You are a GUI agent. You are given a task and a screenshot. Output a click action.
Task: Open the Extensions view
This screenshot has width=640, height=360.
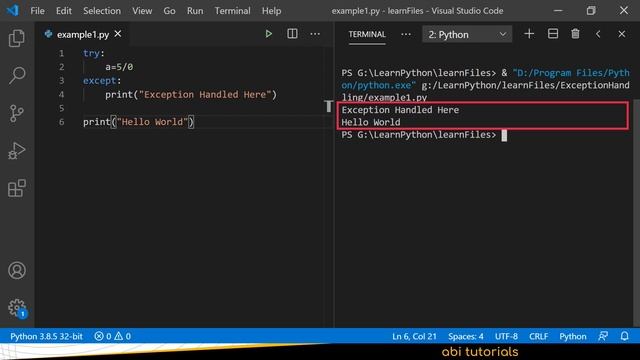click(17, 188)
